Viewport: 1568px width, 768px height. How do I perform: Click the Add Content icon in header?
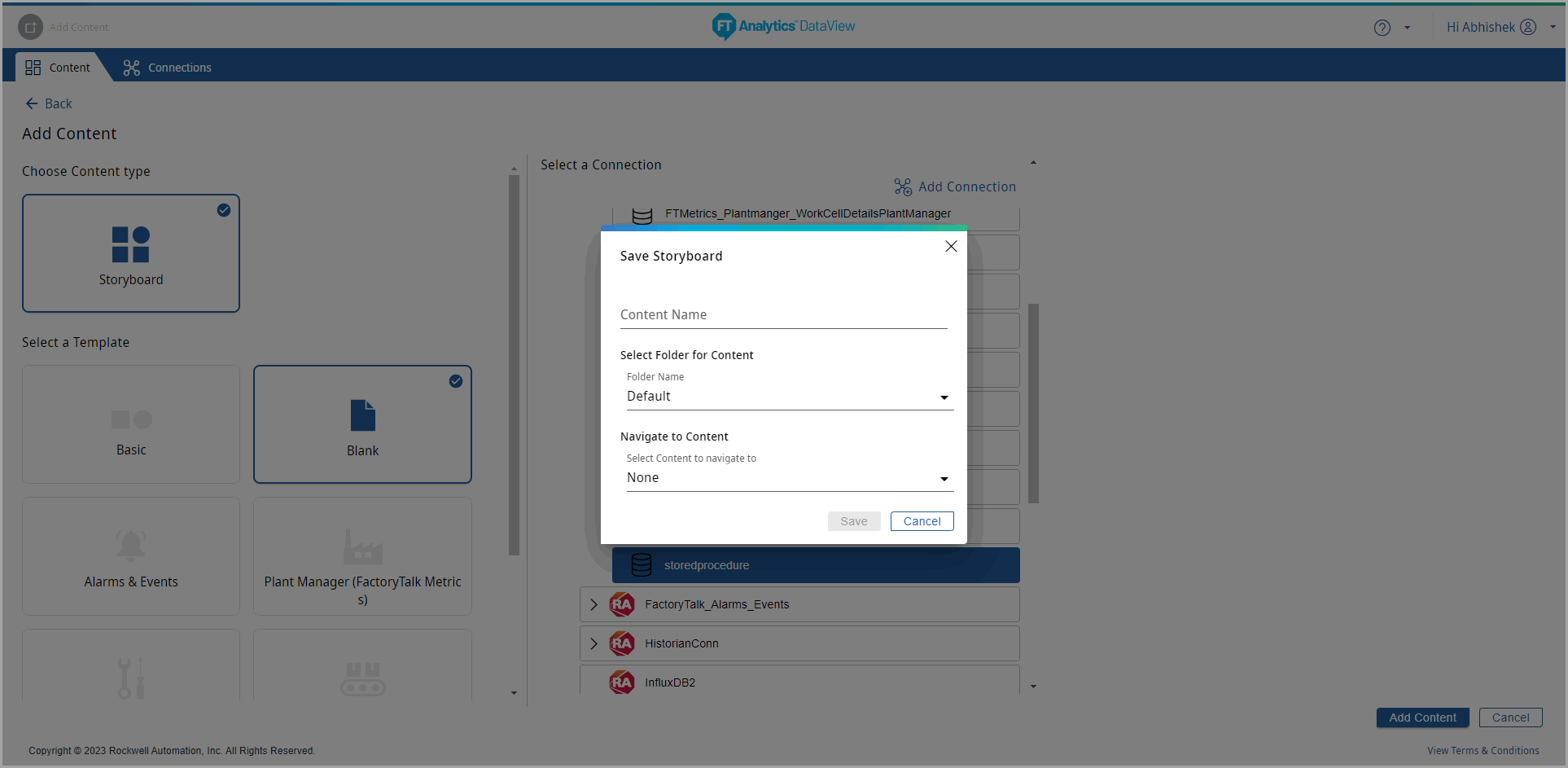[x=30, y=27]
